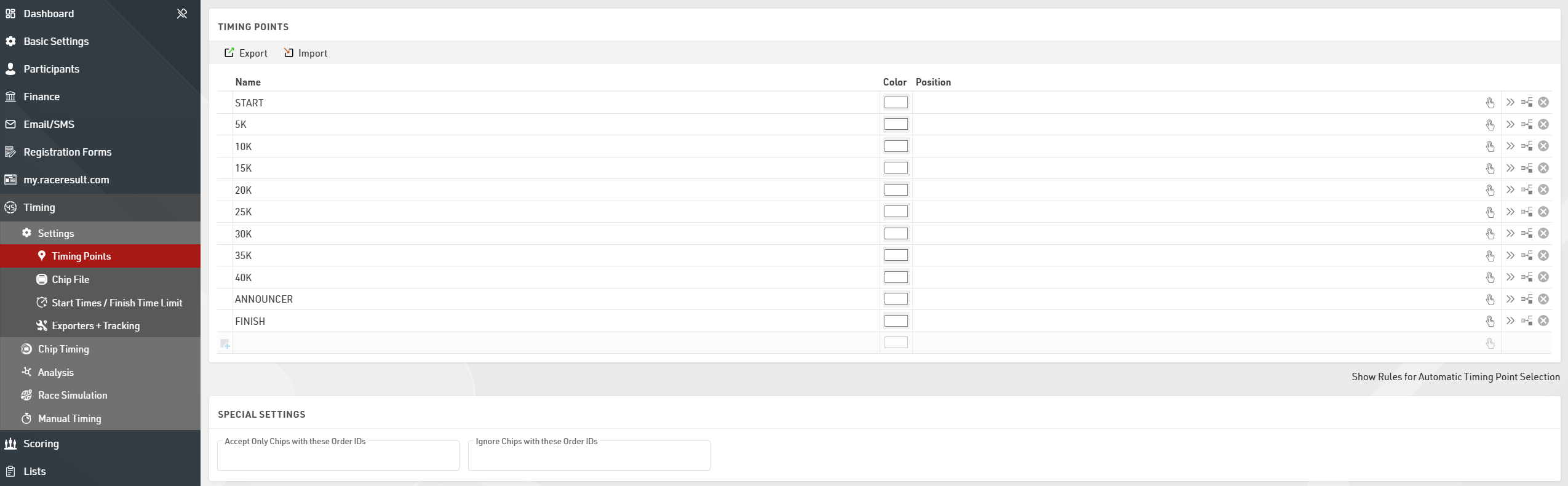This screenshot has width=1568, height=486.
Task: Expand double-chevron for the 30K row
Action: 1510,234
